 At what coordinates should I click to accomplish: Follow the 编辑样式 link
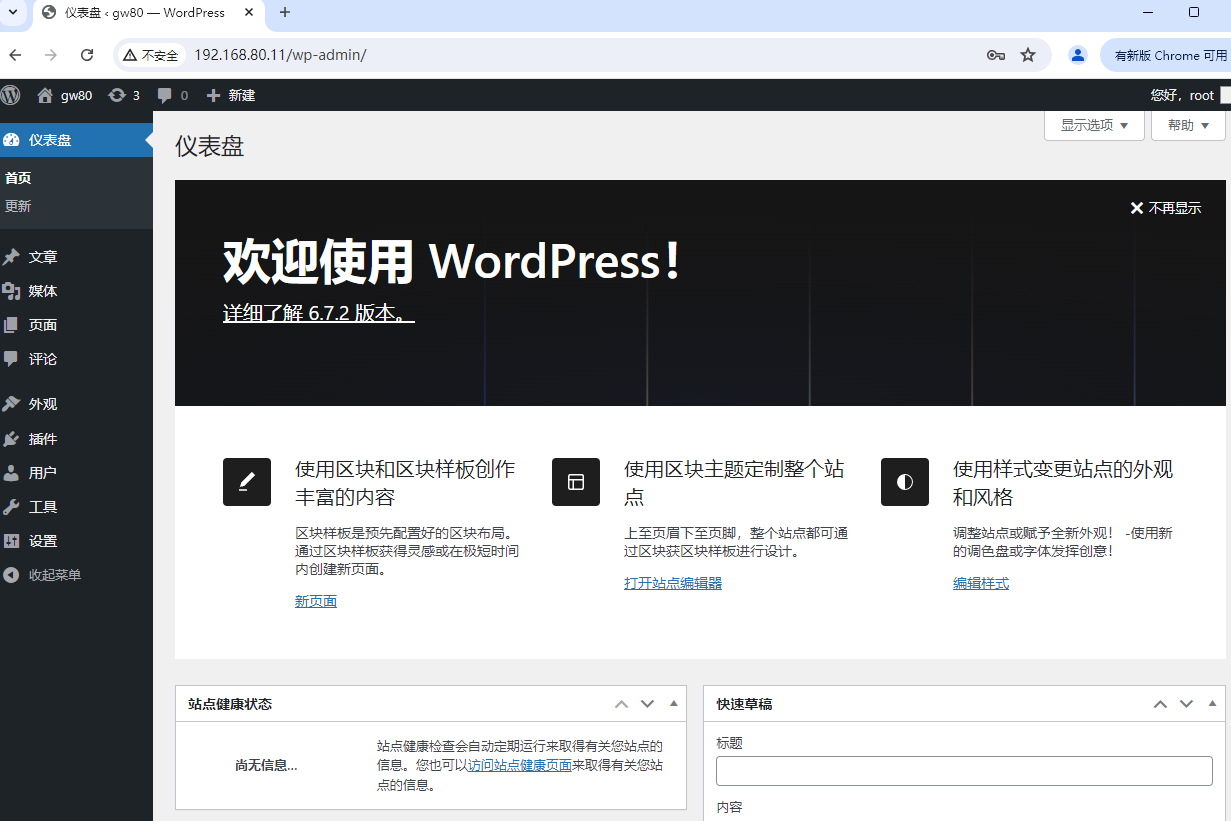[981, 583]
